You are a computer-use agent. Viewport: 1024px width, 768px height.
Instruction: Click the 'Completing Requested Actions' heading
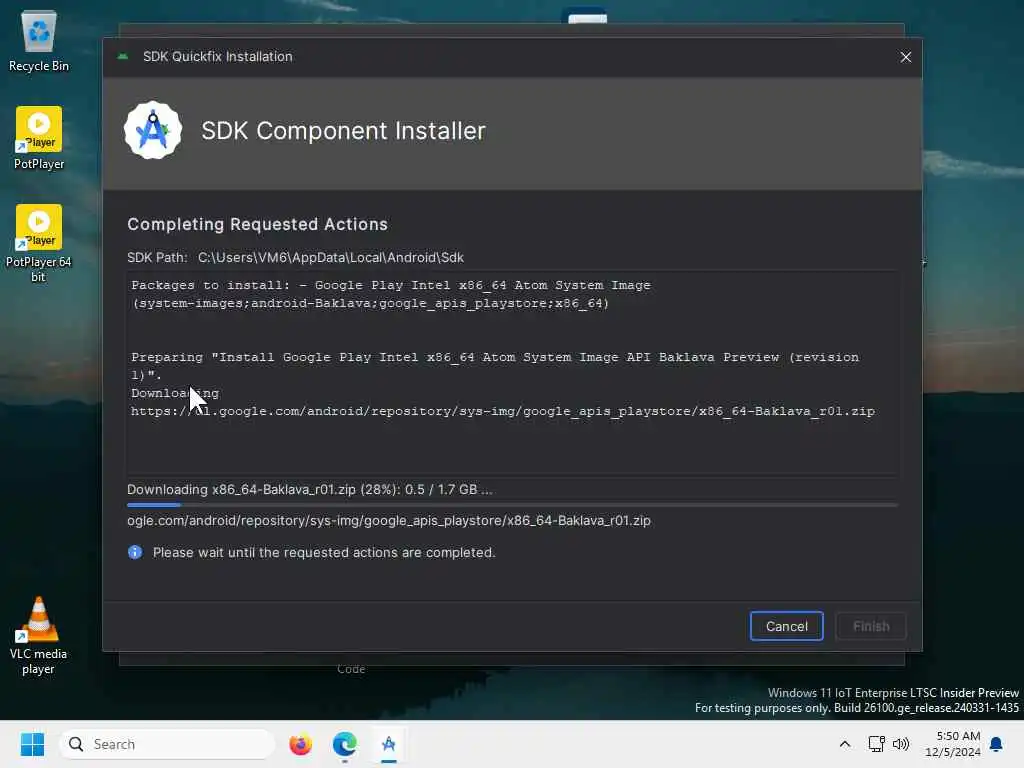click(x=257, y=224)
